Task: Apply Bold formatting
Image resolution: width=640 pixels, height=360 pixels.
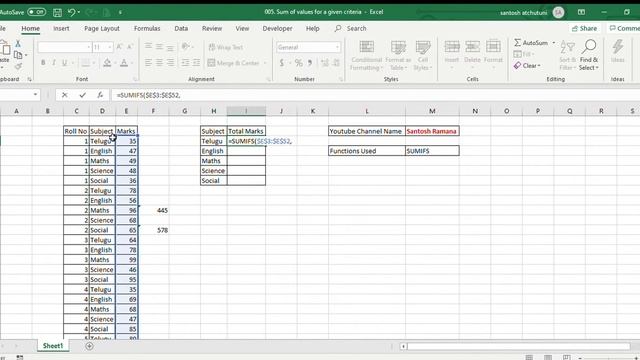Action: [43, 62]
